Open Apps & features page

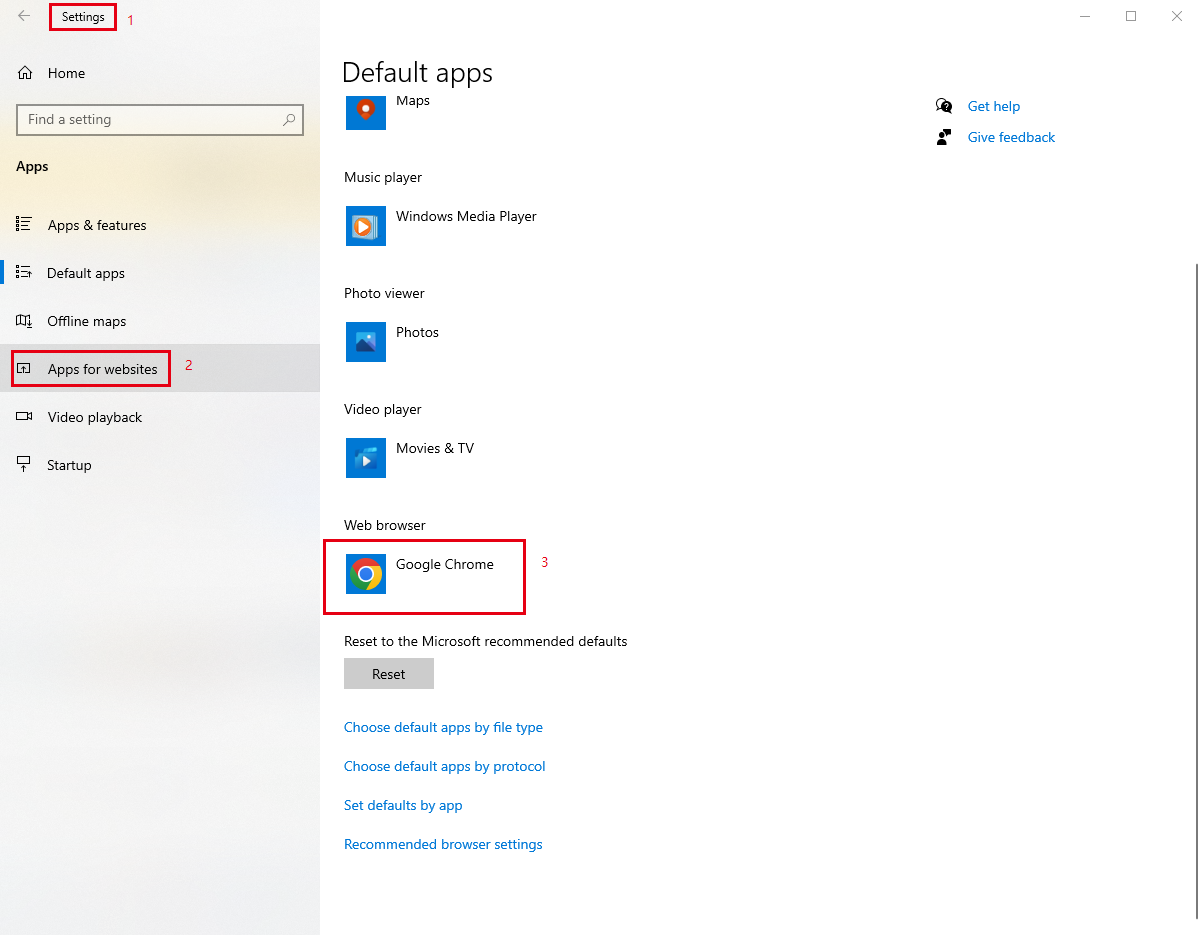pos(97,225)
